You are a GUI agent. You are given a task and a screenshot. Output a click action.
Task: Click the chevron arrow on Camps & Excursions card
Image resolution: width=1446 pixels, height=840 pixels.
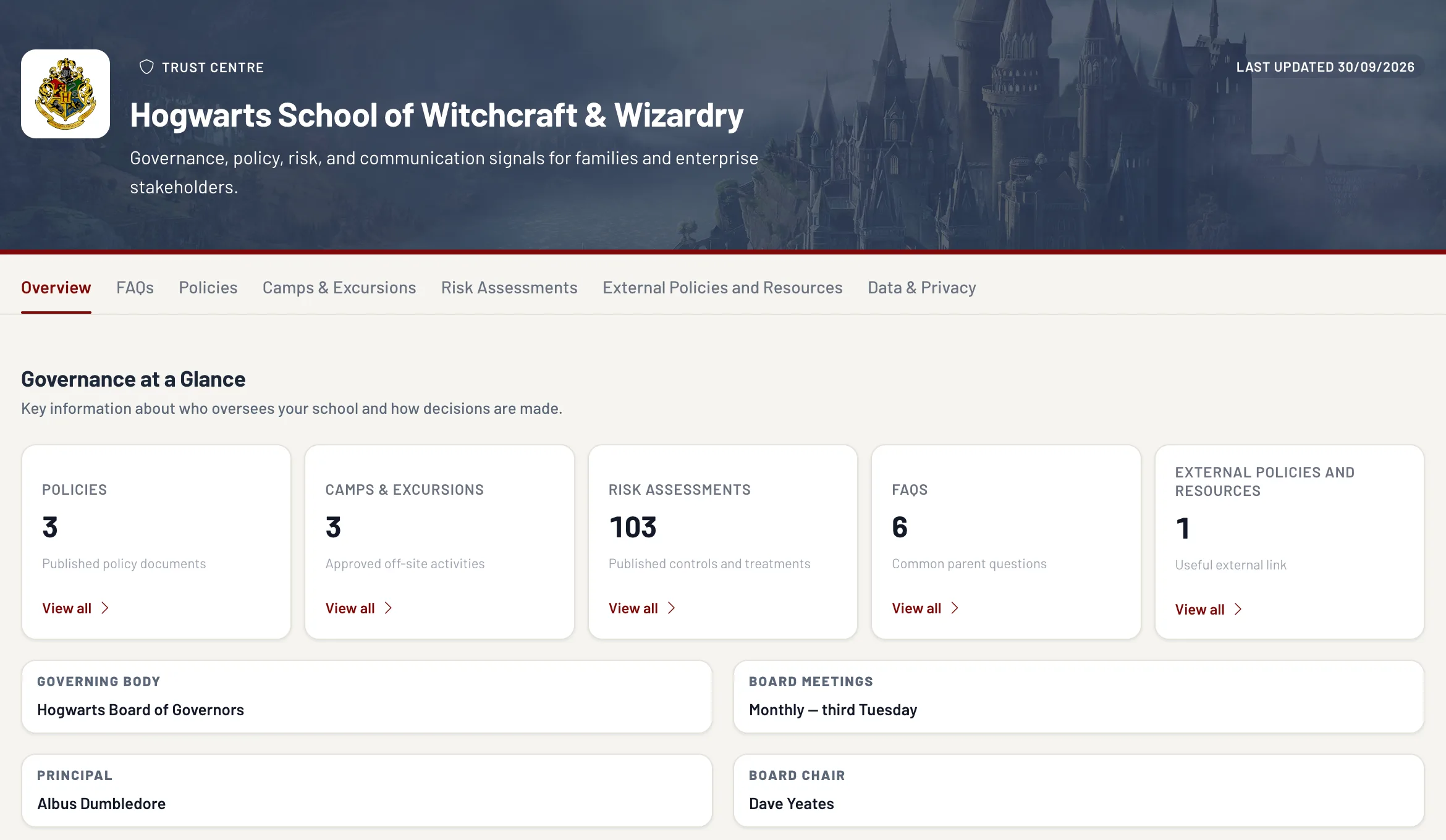coord(388,608)
